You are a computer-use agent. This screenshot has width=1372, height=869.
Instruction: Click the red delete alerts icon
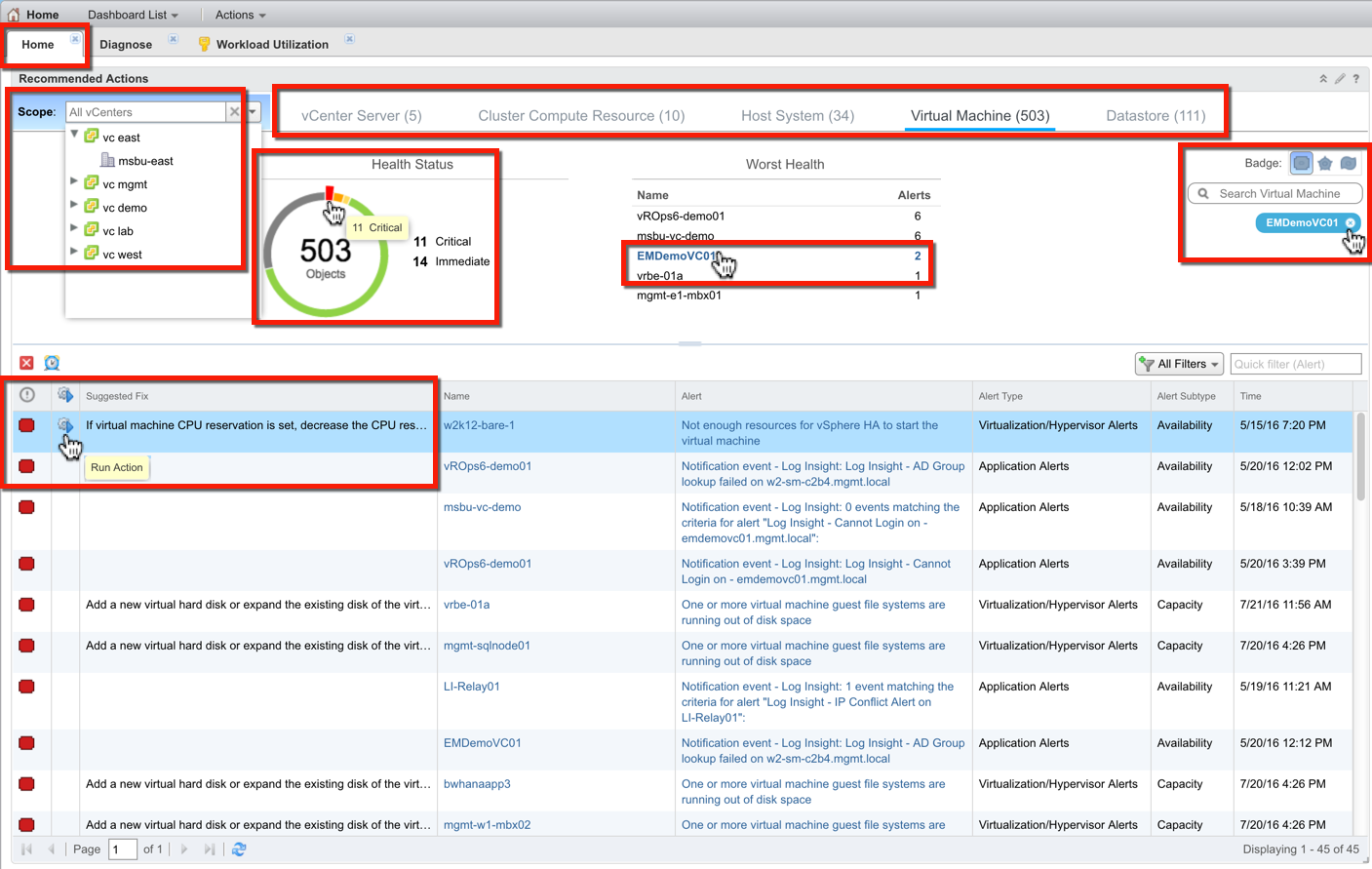pos(26,363)
